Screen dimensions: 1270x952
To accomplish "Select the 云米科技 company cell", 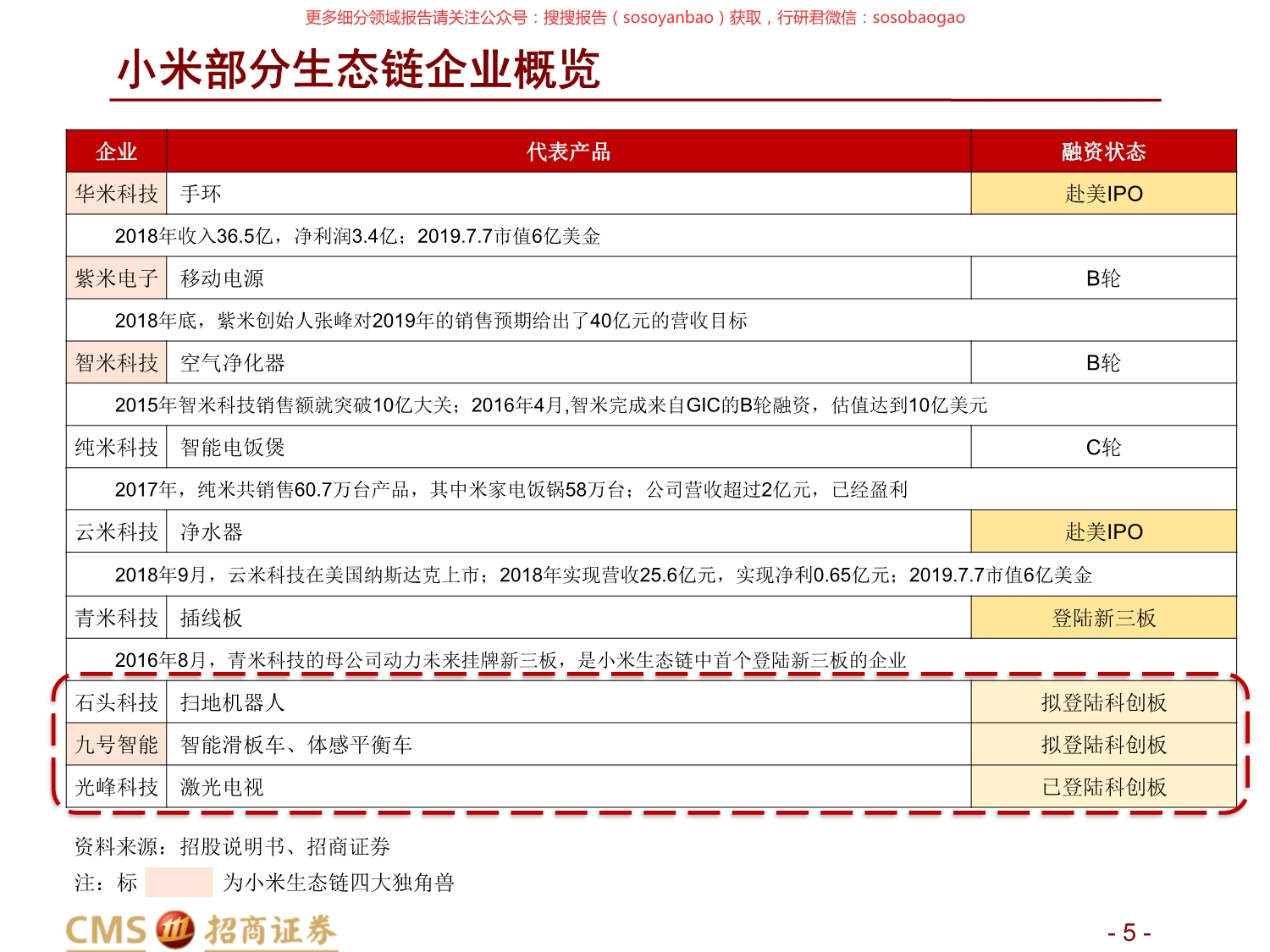I will pyautogui.click(x=117, y=531).
